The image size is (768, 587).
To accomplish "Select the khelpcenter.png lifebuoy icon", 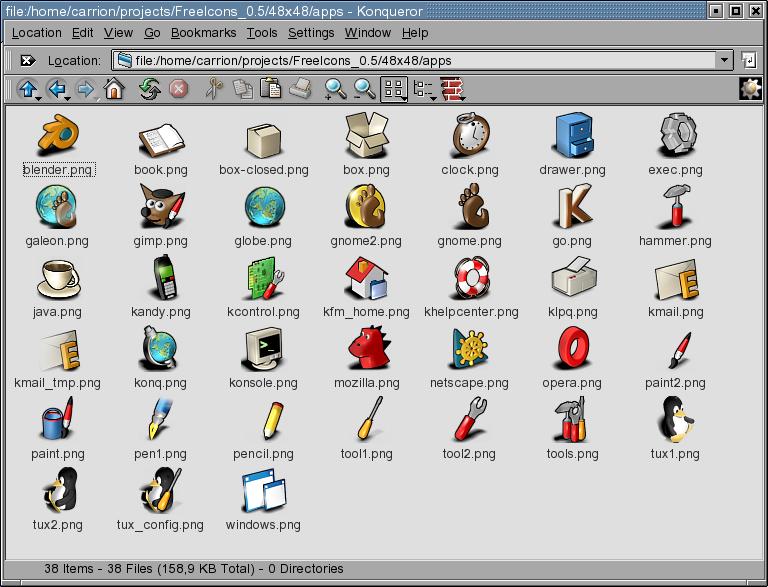I will tap(471, 277).
